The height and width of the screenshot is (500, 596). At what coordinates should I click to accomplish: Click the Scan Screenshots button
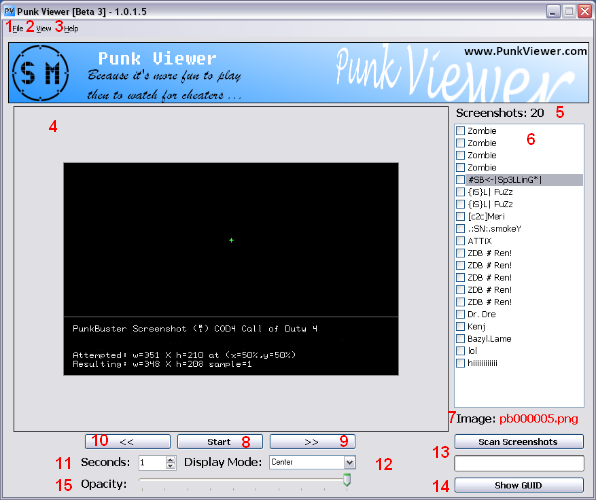(x=519, y=441)
